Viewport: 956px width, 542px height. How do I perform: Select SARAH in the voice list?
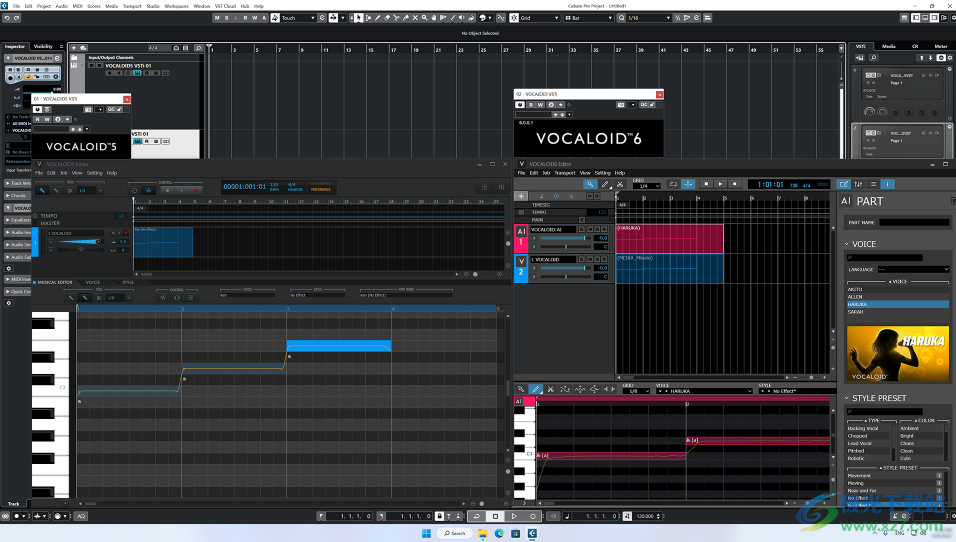856,312
